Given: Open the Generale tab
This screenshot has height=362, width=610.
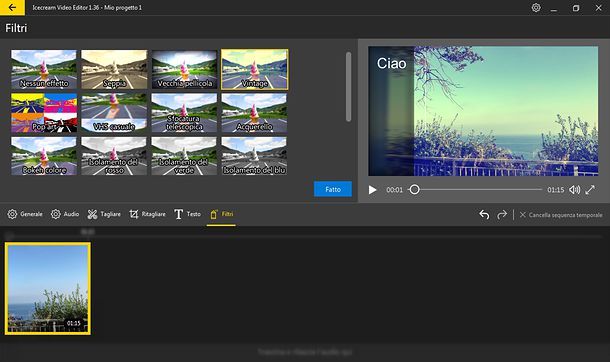Looking at the screenshot, I should point(25,214).
